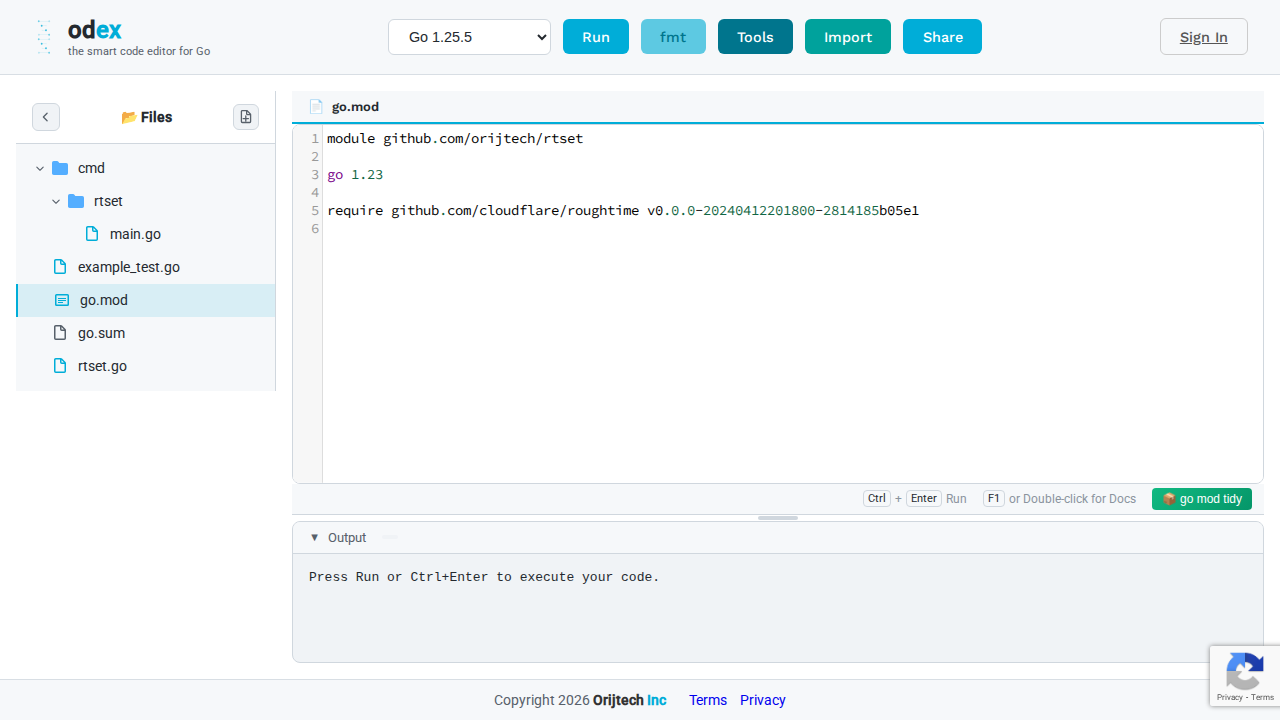Screen dimensions: 1280x720
Task: Open main.go in the file tree
Action: click(135, 234)
